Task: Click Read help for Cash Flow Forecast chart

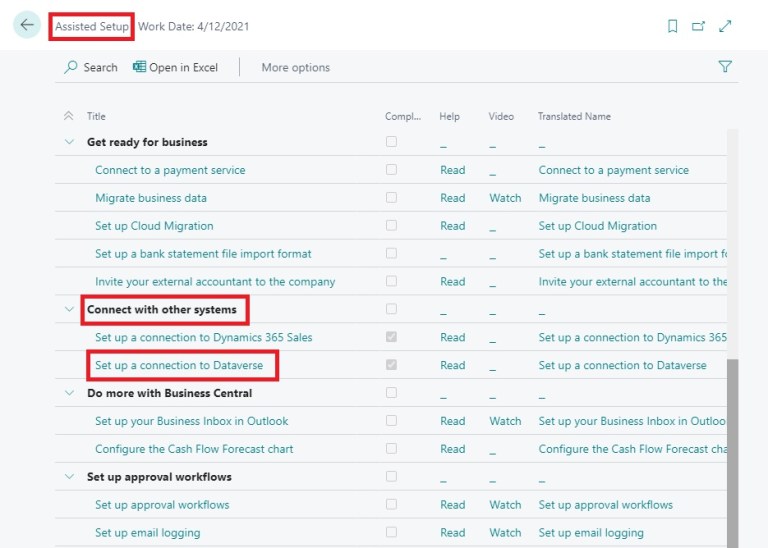Action: click(x=453, y=449)
